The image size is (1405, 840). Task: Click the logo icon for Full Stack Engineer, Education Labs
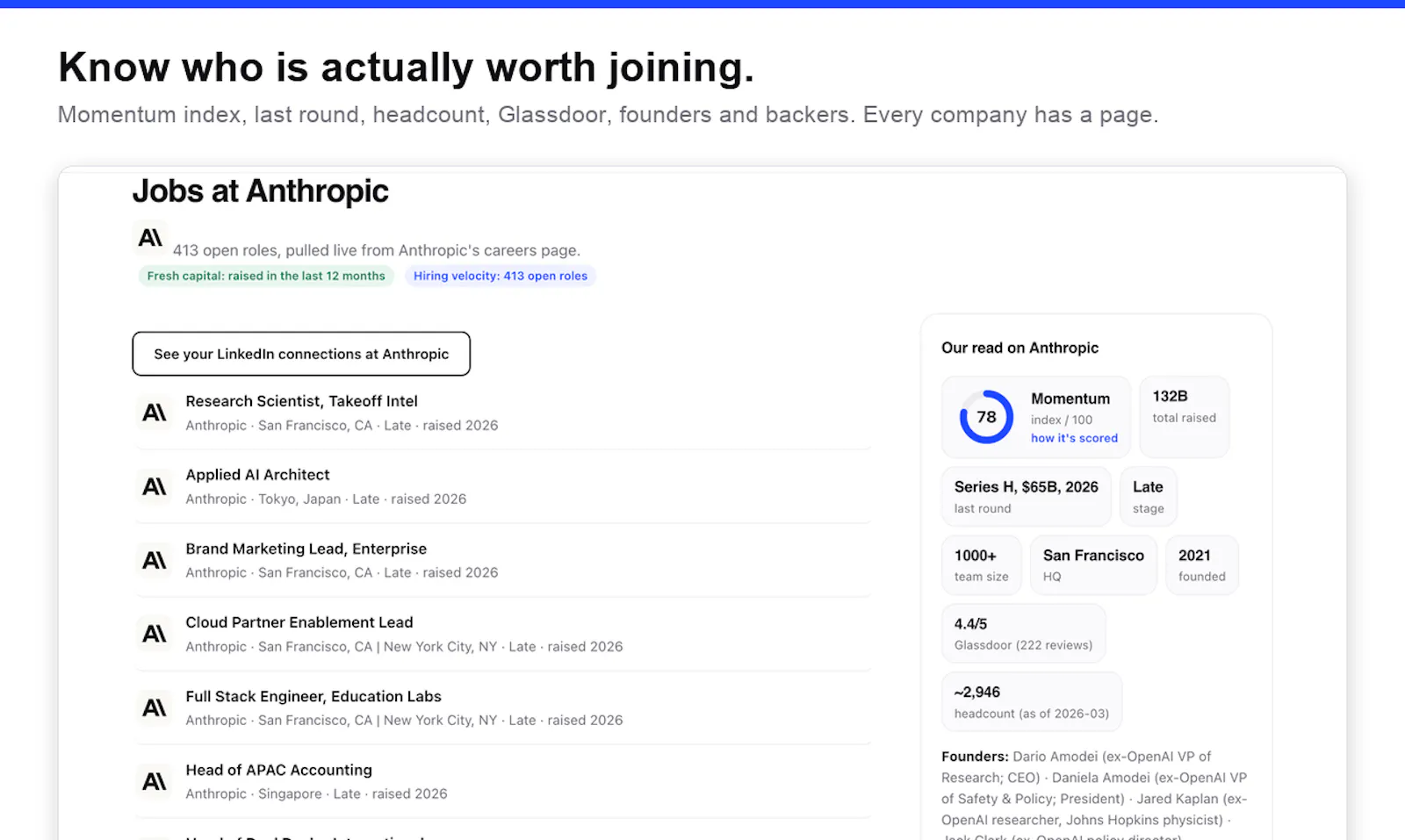pyautogui.click(x=155, y=707)
